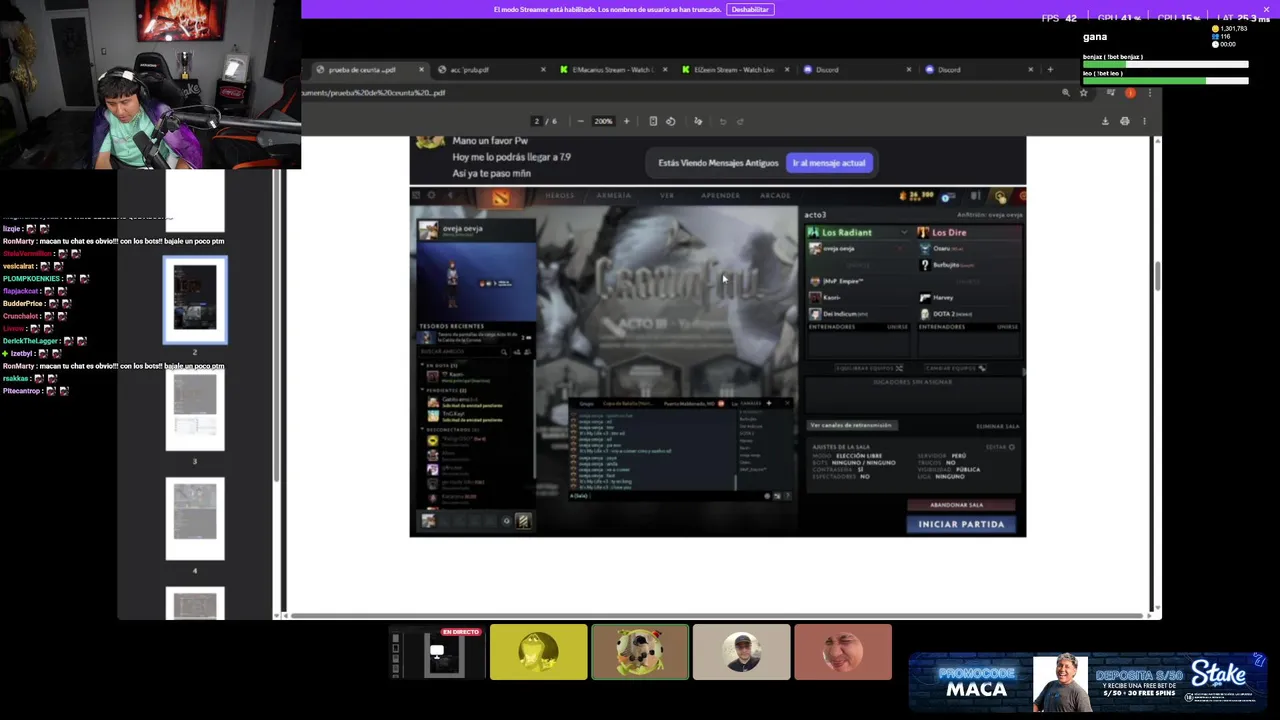
Task: Click the redo arrow in PDF toolbar
Action: tap(740, 121)
